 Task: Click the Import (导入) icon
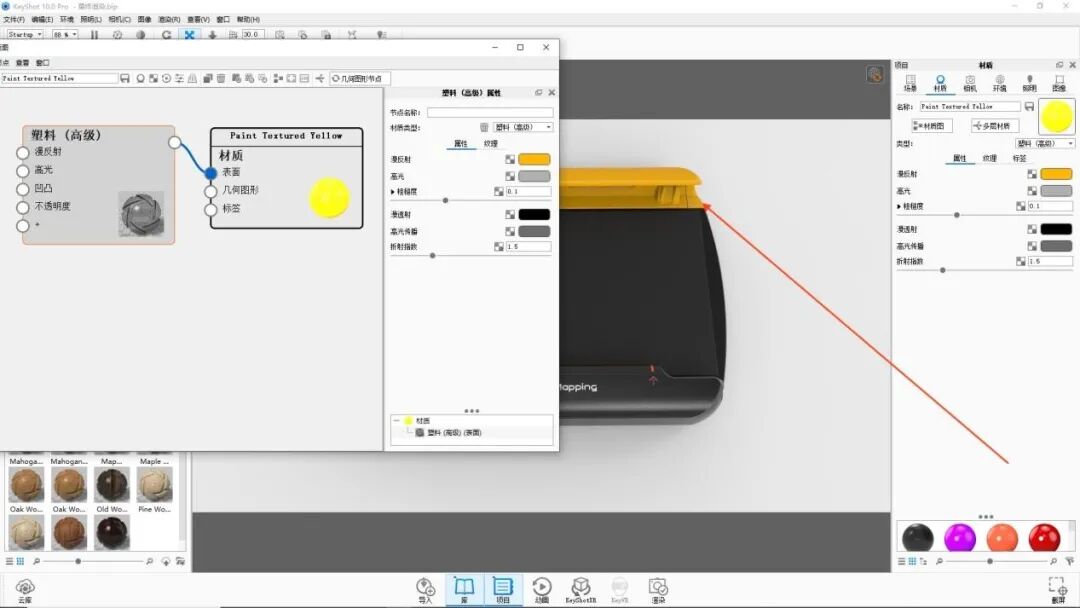[x=424, y=588]
